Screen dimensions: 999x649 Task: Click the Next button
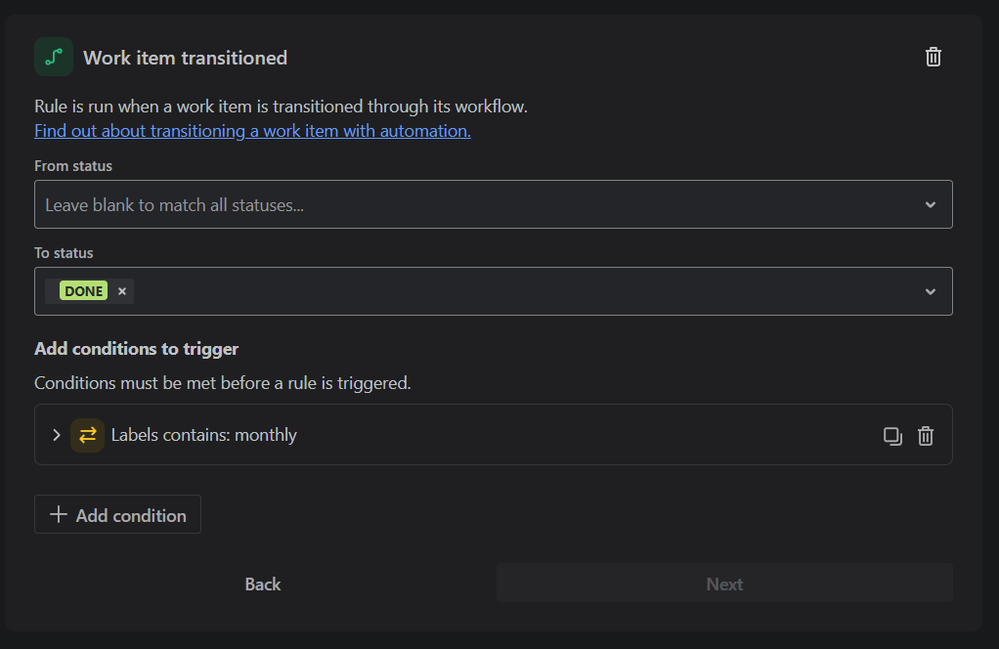pyautogui.click(x=724, y=584)
